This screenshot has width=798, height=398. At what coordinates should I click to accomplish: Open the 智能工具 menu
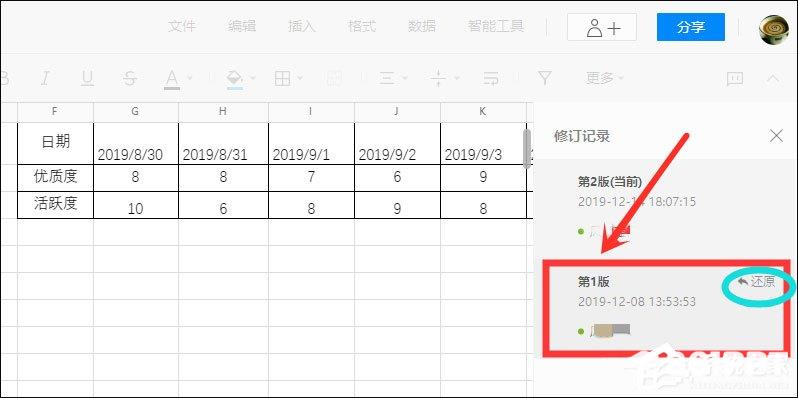point(496,26)
